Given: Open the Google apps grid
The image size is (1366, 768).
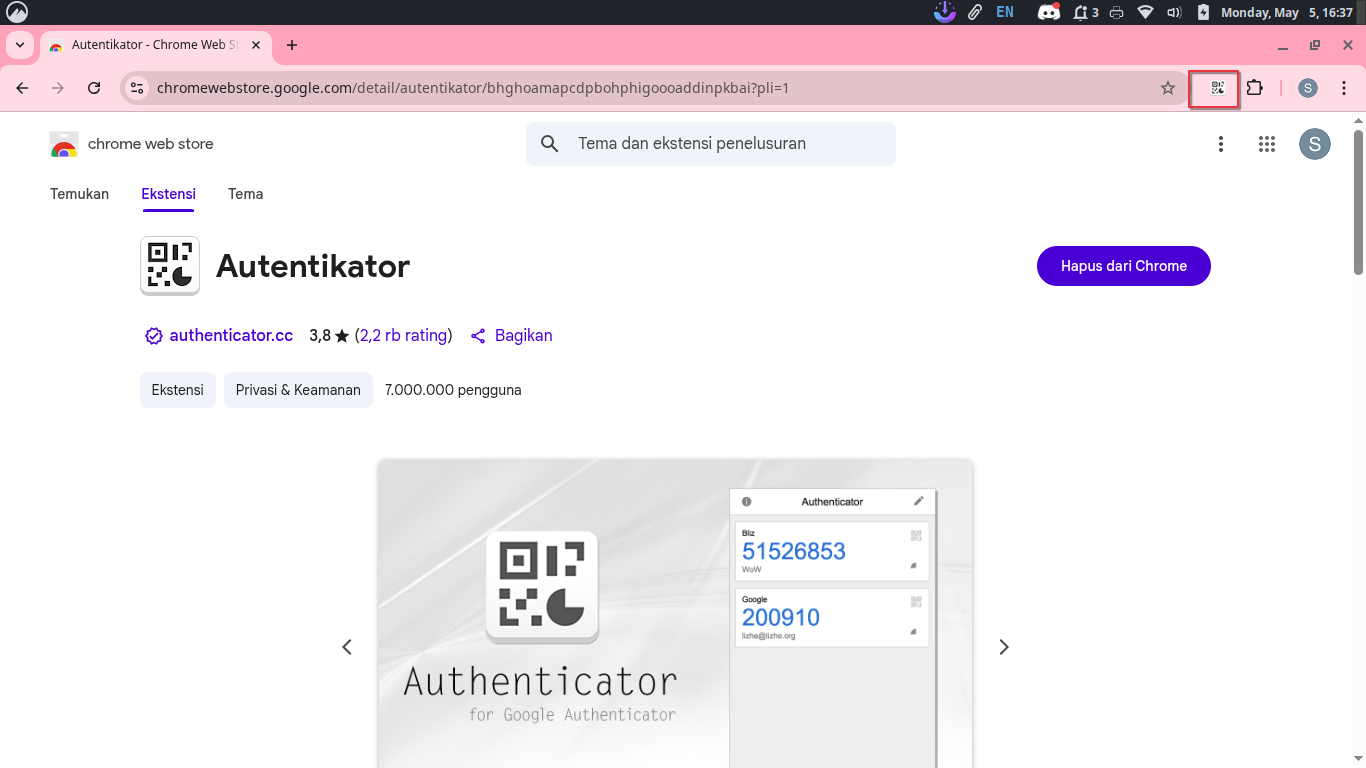Looking at the screenshot, I should click(x=1267, y=144).
